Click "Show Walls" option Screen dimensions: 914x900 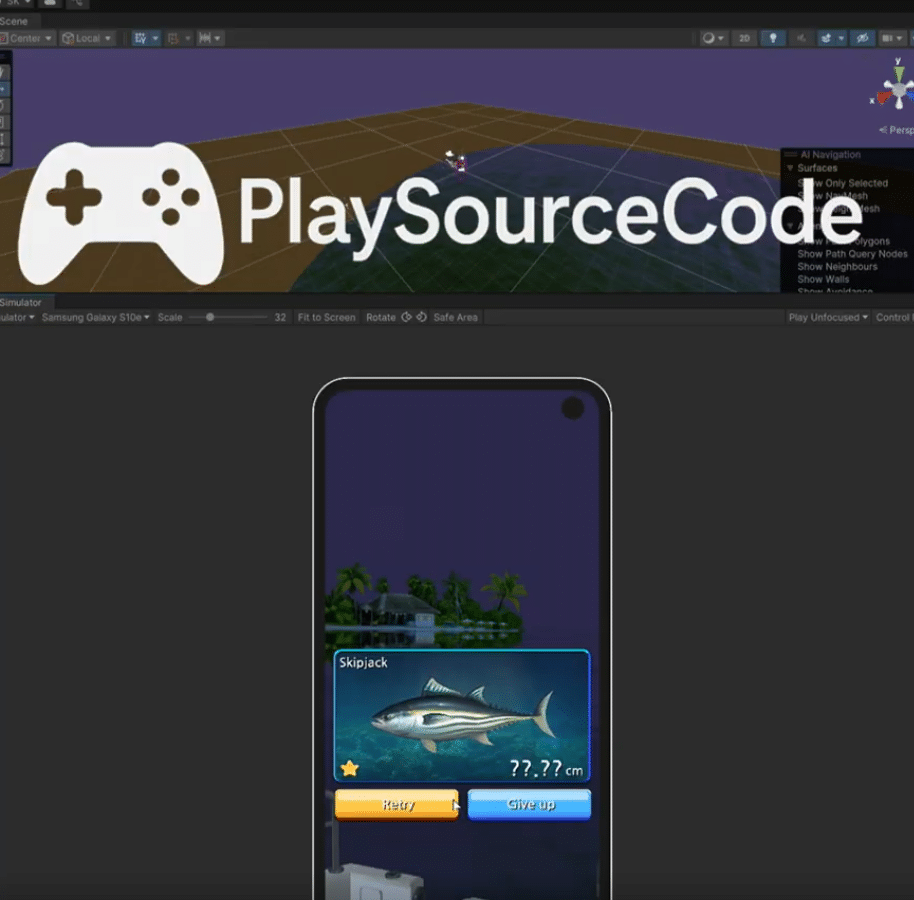[x=823, y=280]
